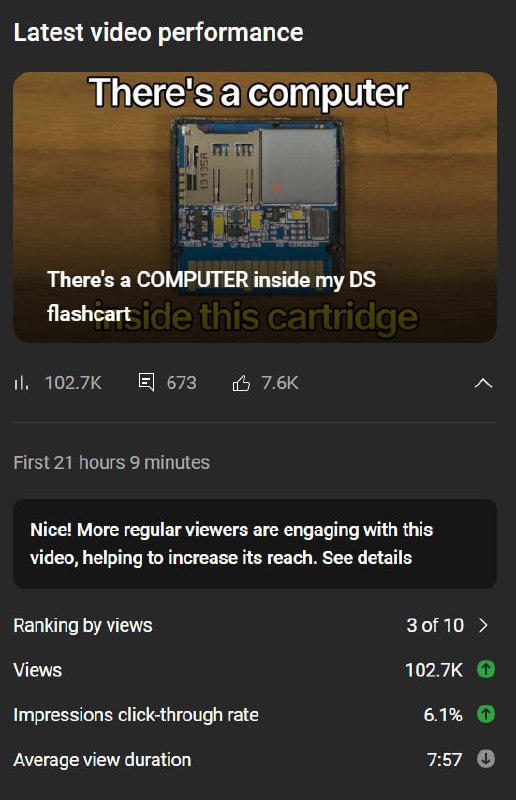Screen dimensions: 516x800
Task: Select the Ranking by views row
Action: pos(255,625)
